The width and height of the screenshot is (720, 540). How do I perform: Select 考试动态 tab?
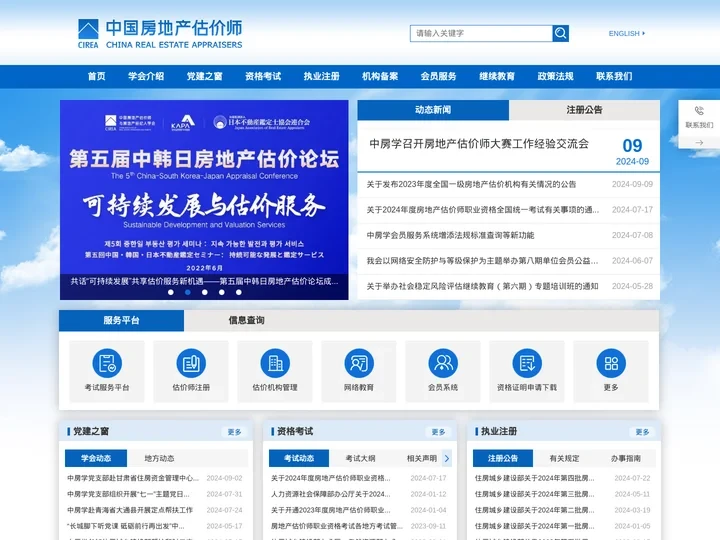(x=299, y=458)
